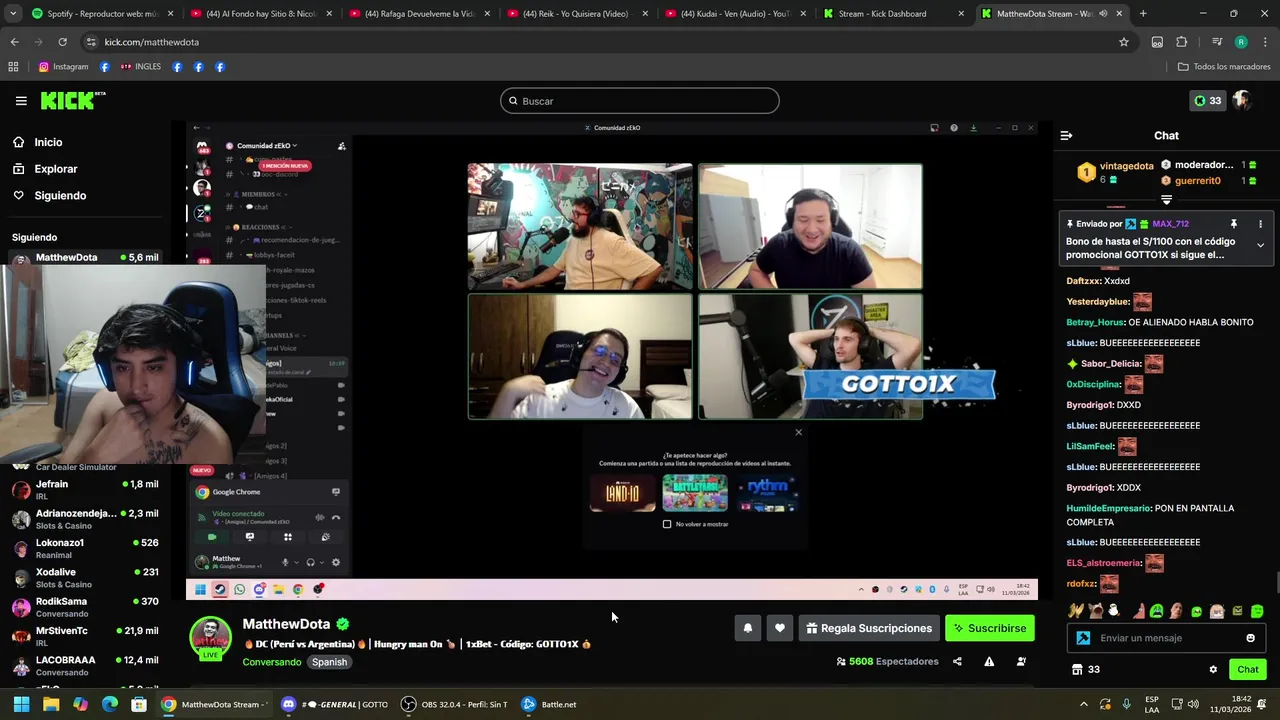Open the user profile avatar menu
This screenshot has width=1280, height=720.
pyautogui.click(x=1242, y=100)
